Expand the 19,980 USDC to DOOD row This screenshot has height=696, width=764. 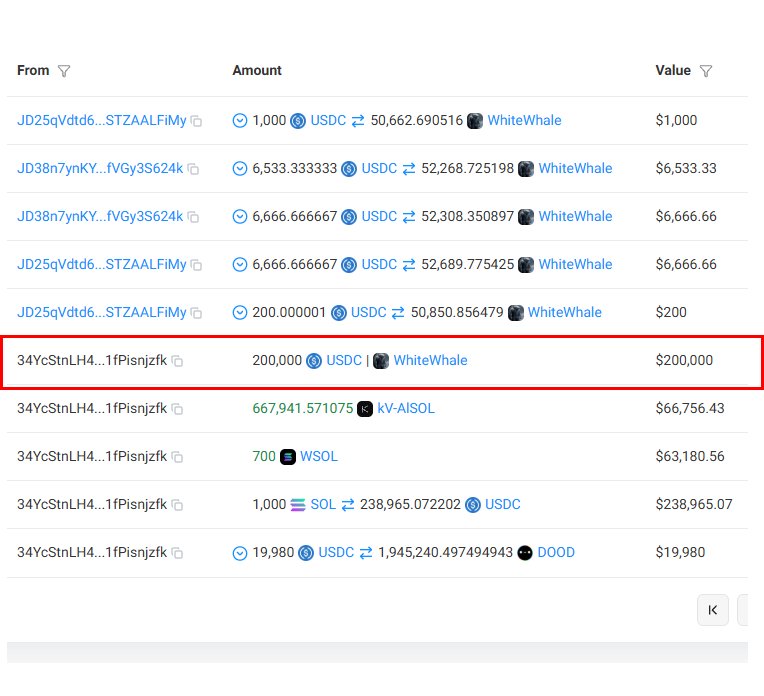(240, 553)
